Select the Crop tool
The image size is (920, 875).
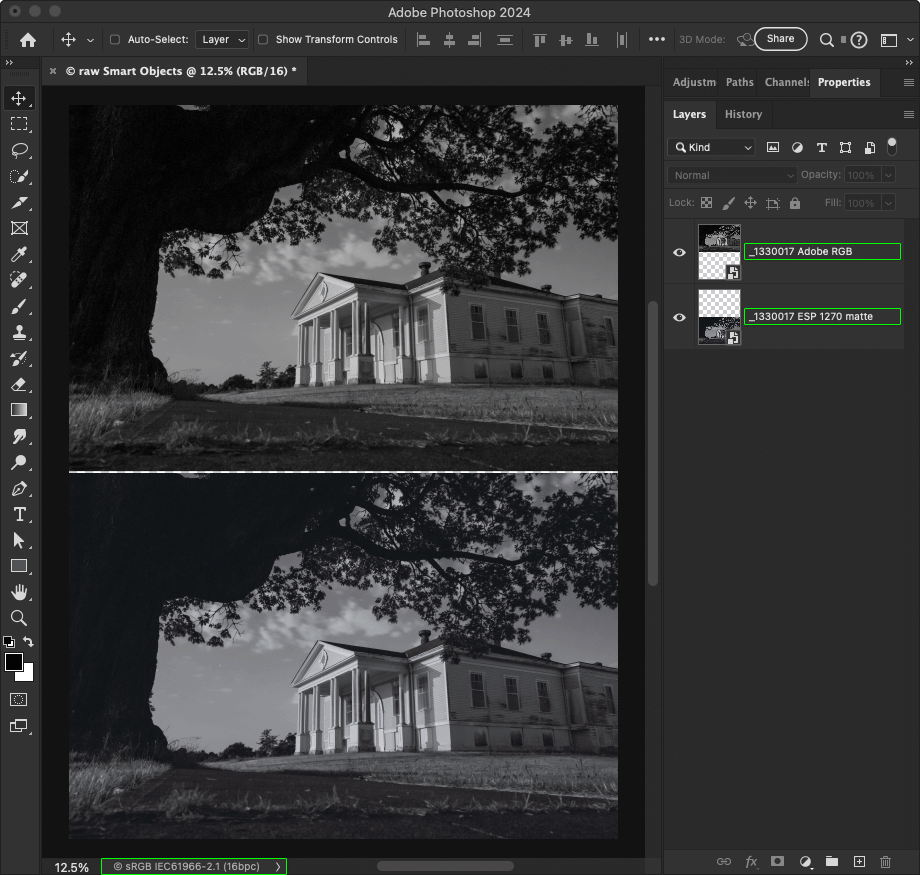19,202
